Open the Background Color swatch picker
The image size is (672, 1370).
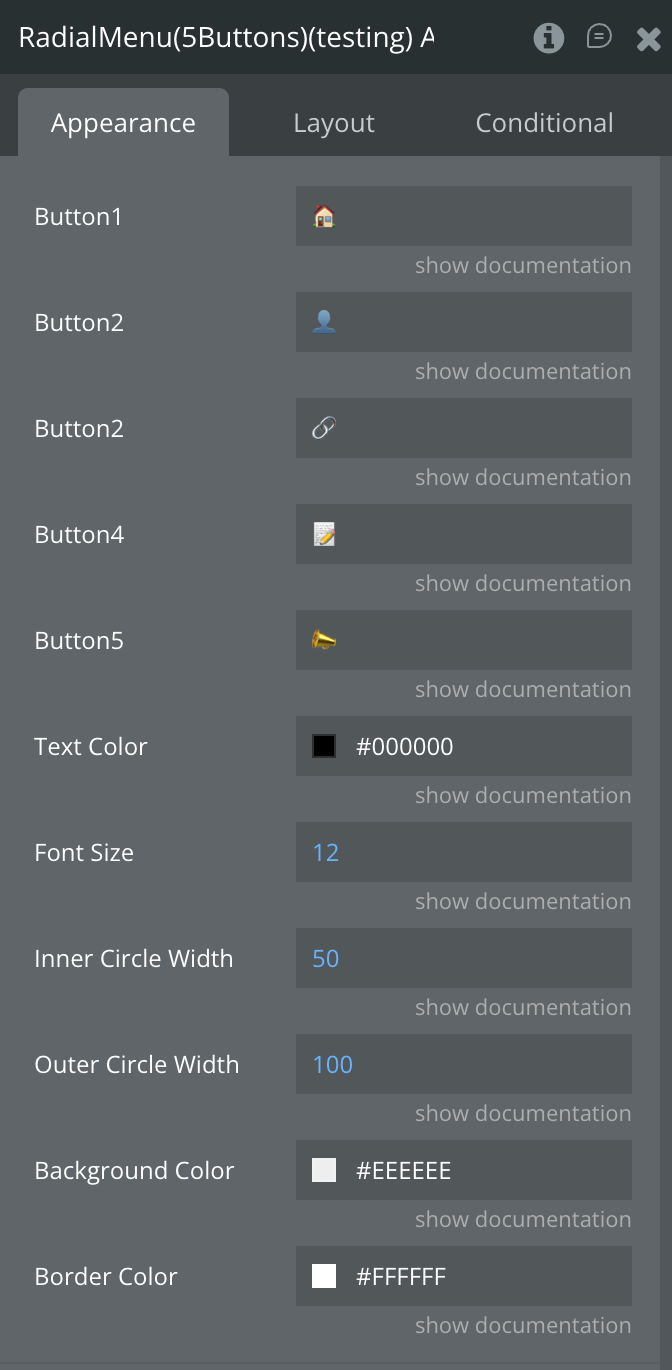pyautogui.click(x=324, y=1170)
